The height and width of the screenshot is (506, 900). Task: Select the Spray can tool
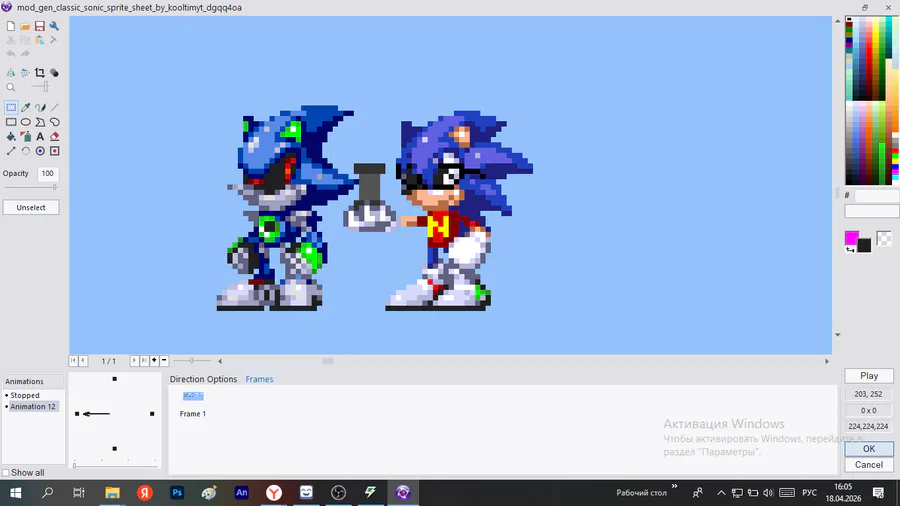[25, 137]
